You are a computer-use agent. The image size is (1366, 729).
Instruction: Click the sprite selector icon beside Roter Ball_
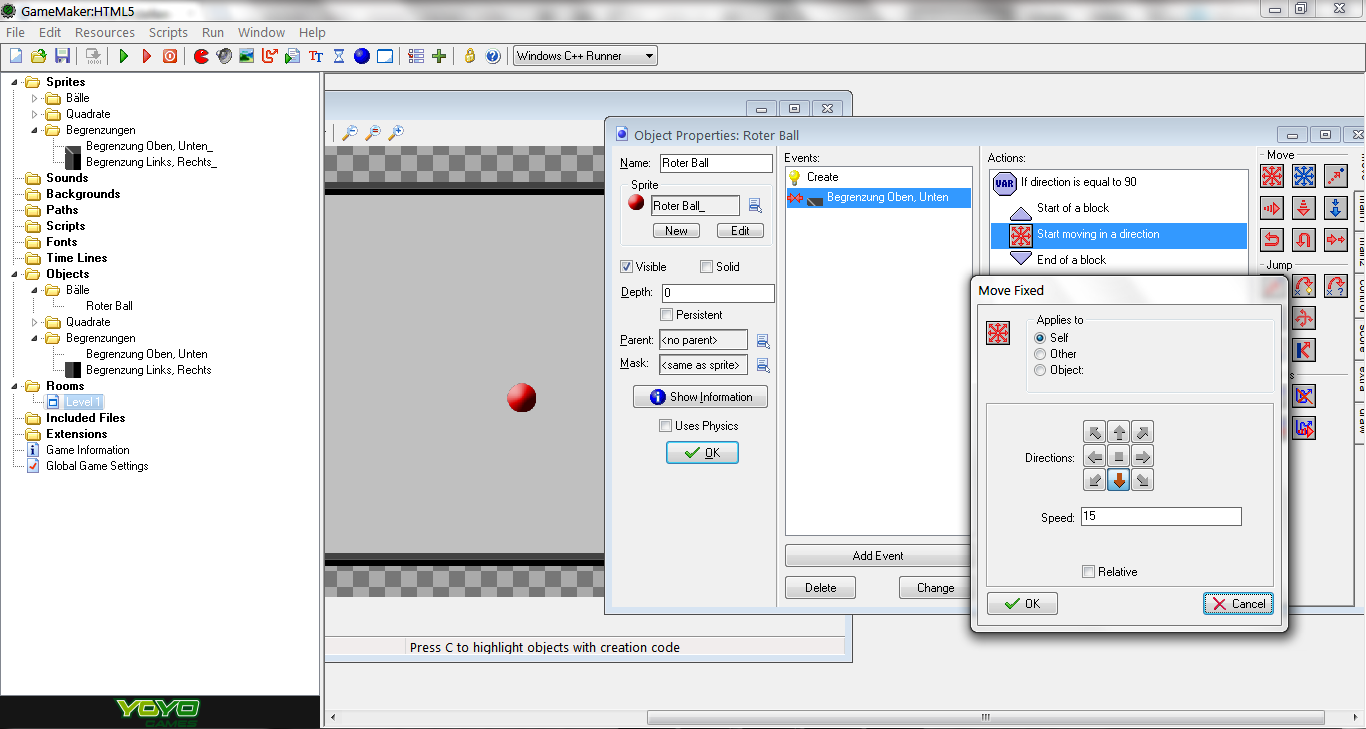coord(755,206)
